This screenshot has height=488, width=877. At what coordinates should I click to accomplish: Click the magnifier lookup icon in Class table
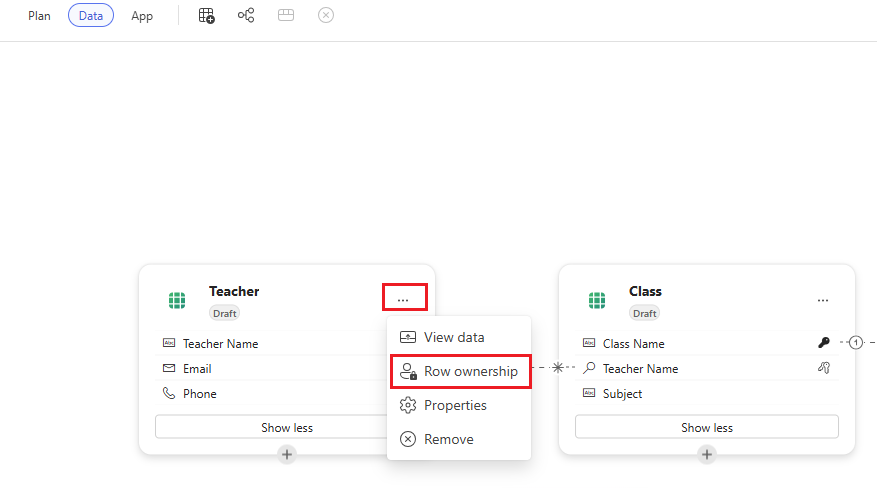click(x=589, y=368)
